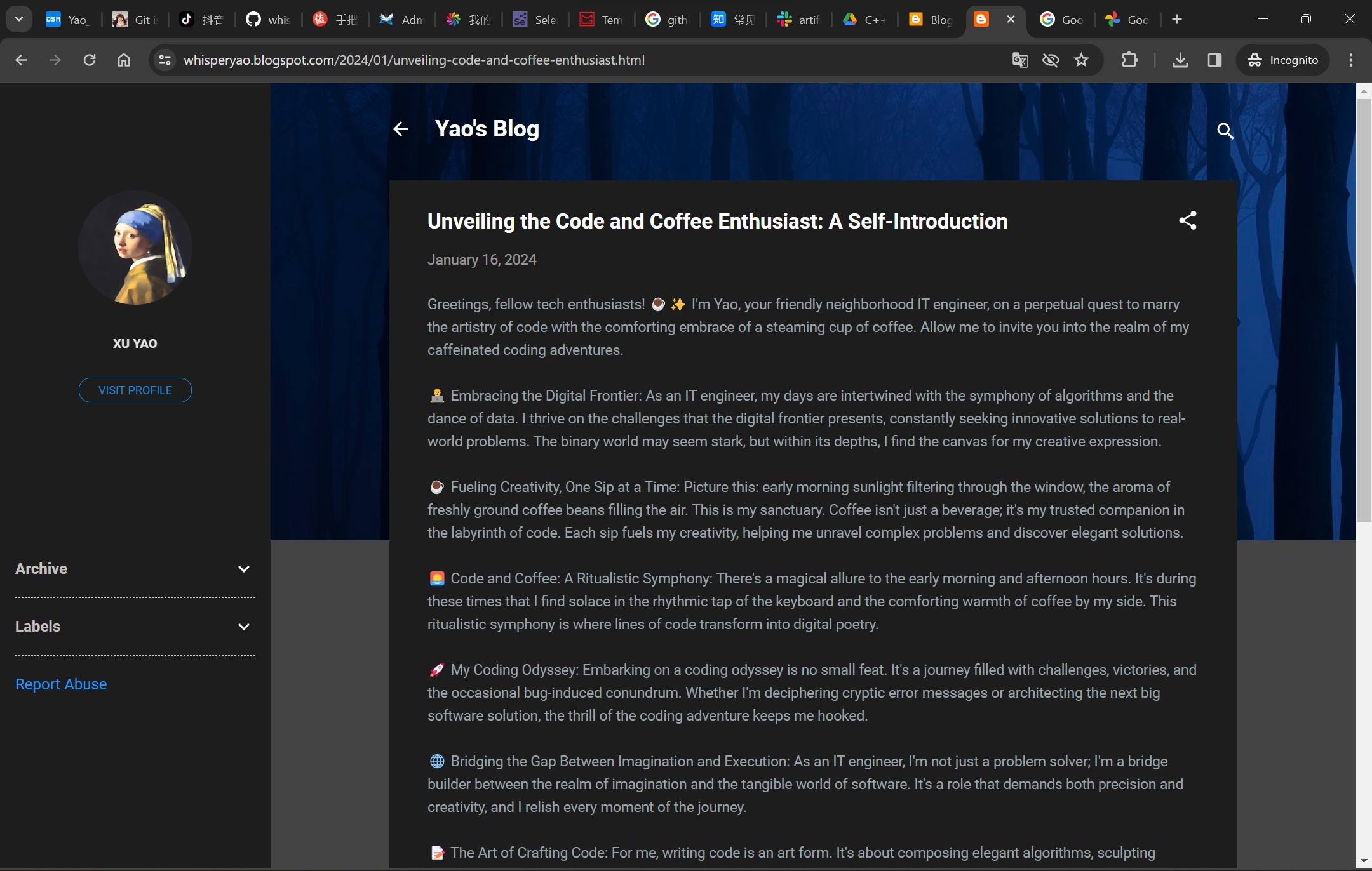Click the VISIT PROFILE button
The width and height of the screenshot is (1372, 871).
coord(135,390)
